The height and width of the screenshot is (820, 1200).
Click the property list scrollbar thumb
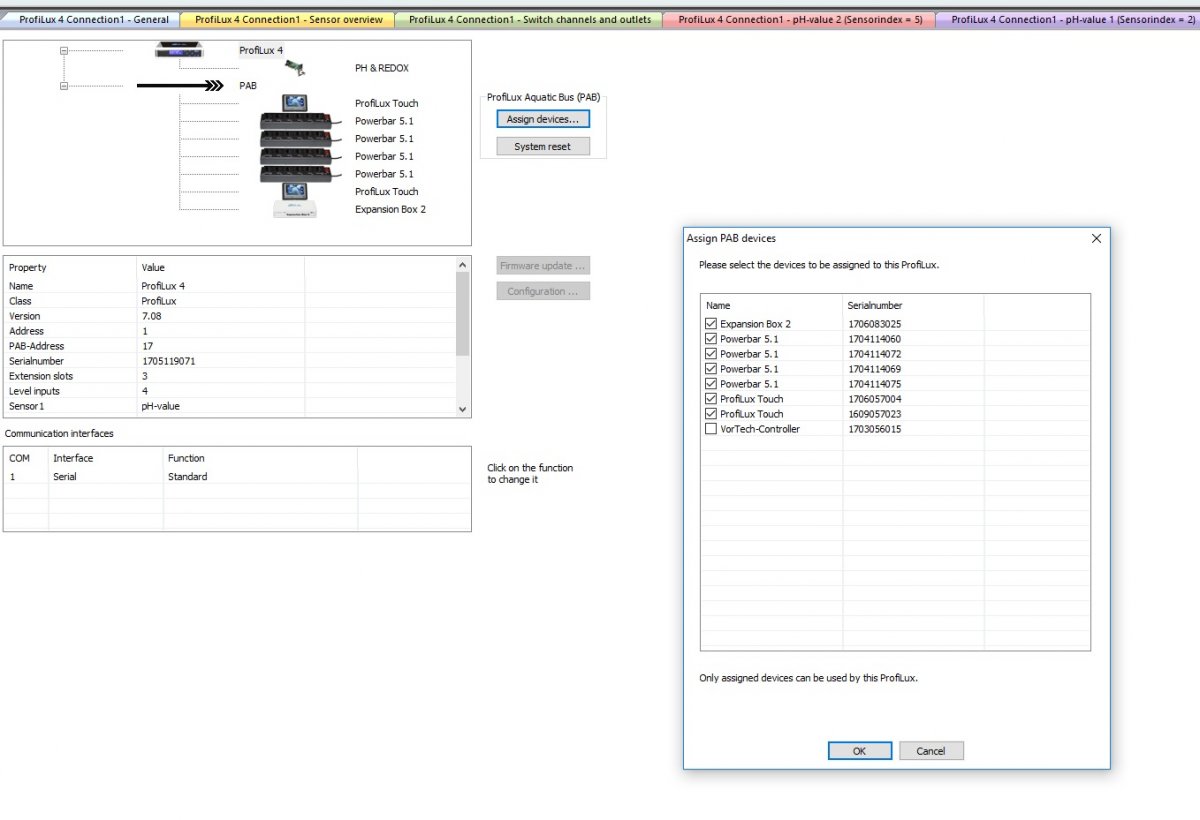(462, 314)
